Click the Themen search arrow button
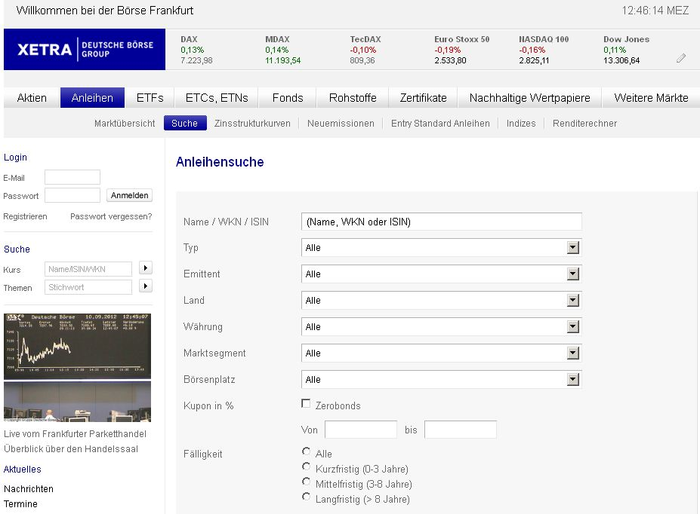The image size is (700, 514). pyautogui.click(x=146, y=286)
